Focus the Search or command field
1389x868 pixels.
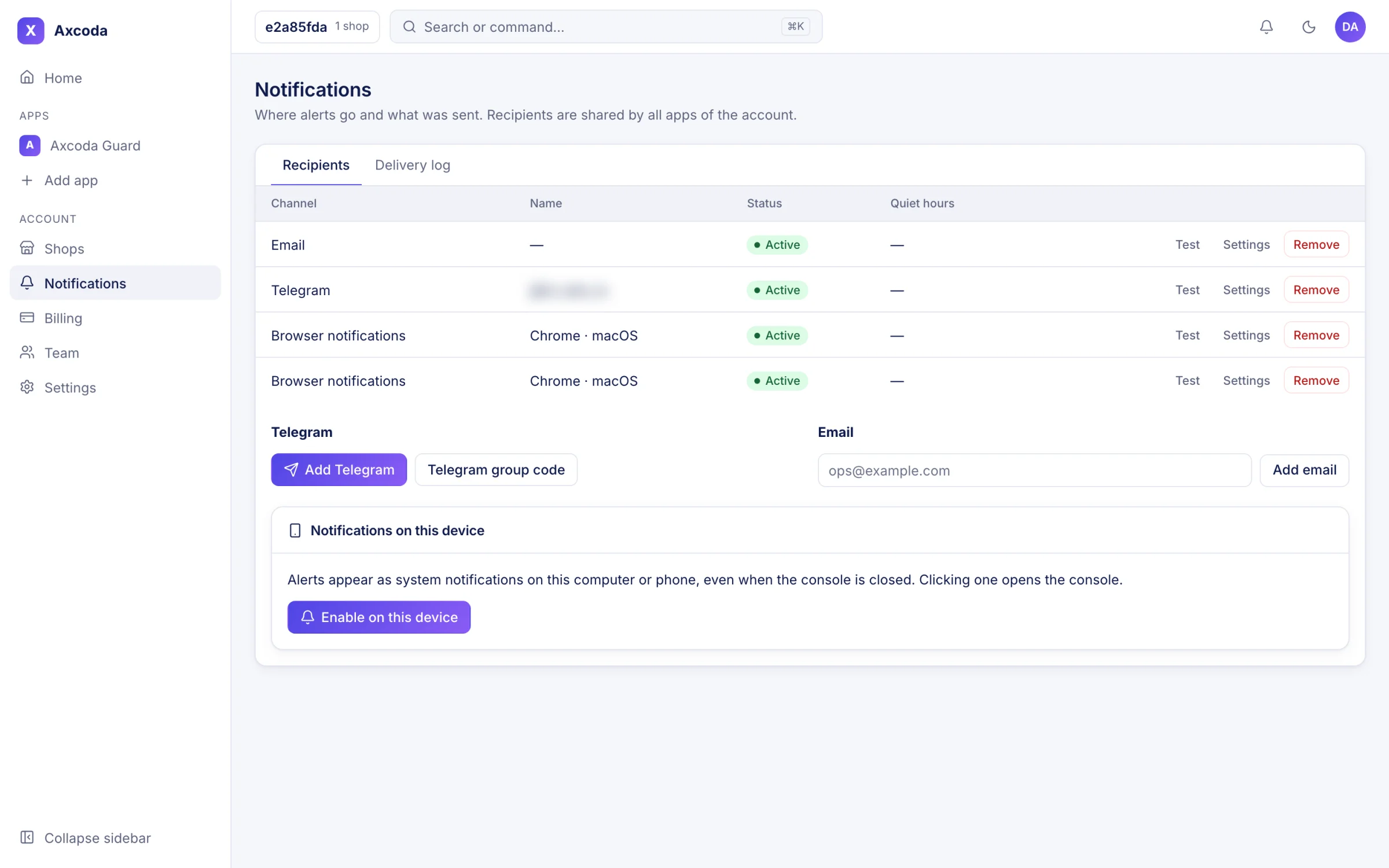click(x=606, y=27)
